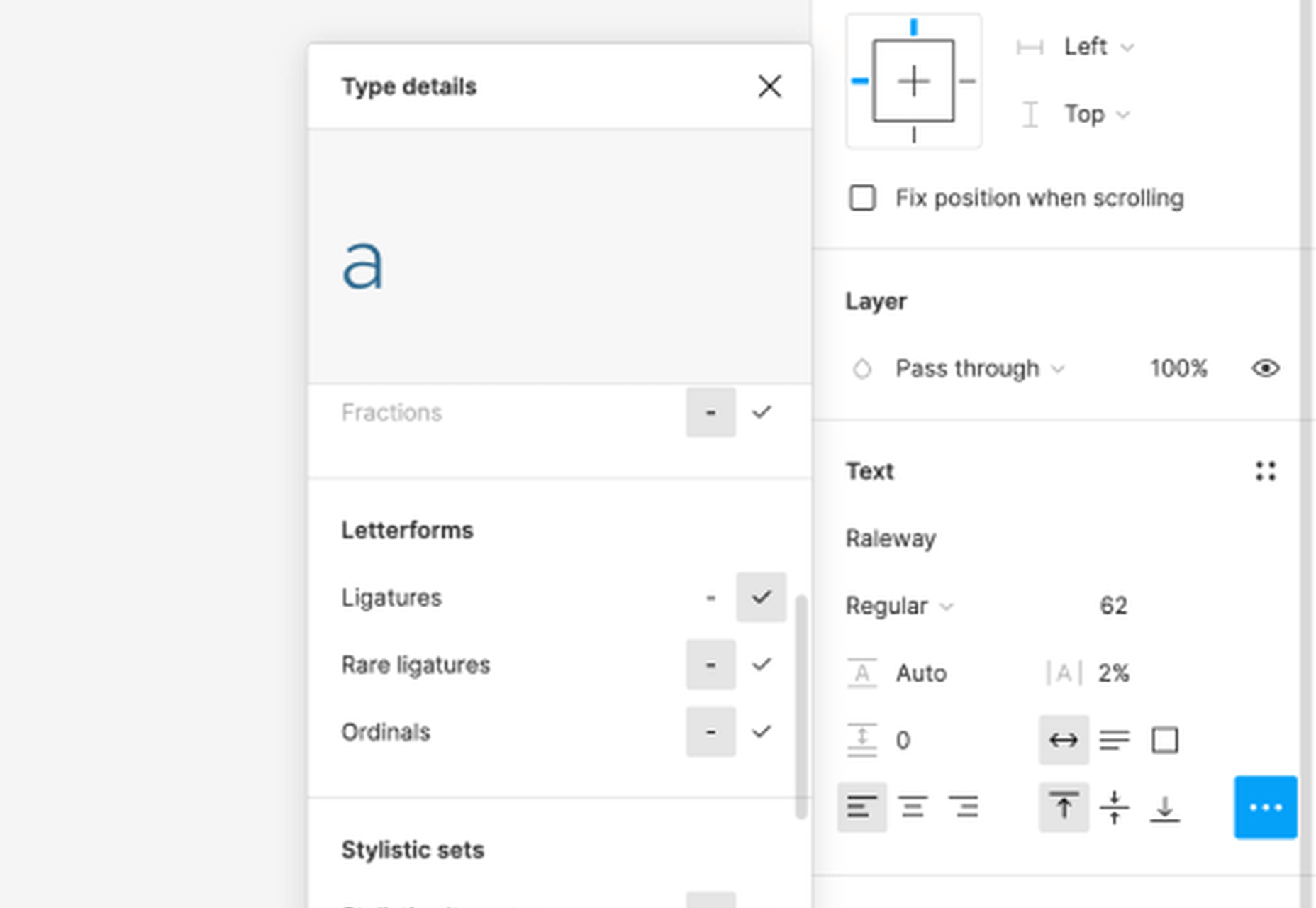Click the letter spacing icon
Screen dimensions: 1316x908
coord(1064,673)
